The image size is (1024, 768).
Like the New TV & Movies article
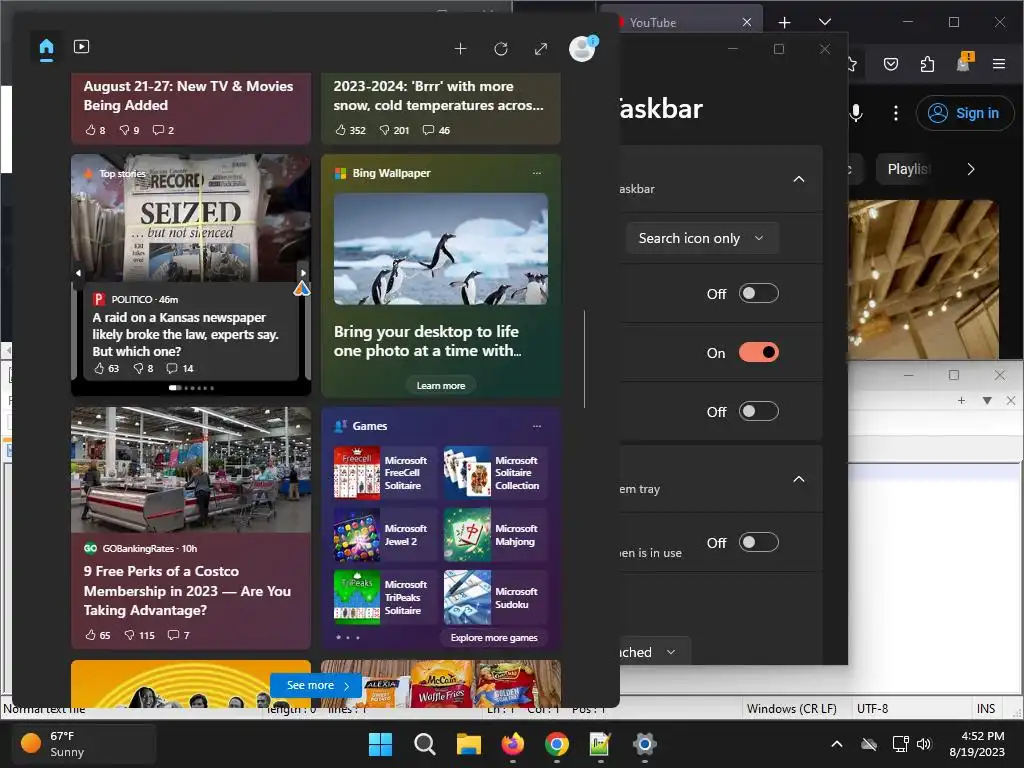tap(95, 130)
